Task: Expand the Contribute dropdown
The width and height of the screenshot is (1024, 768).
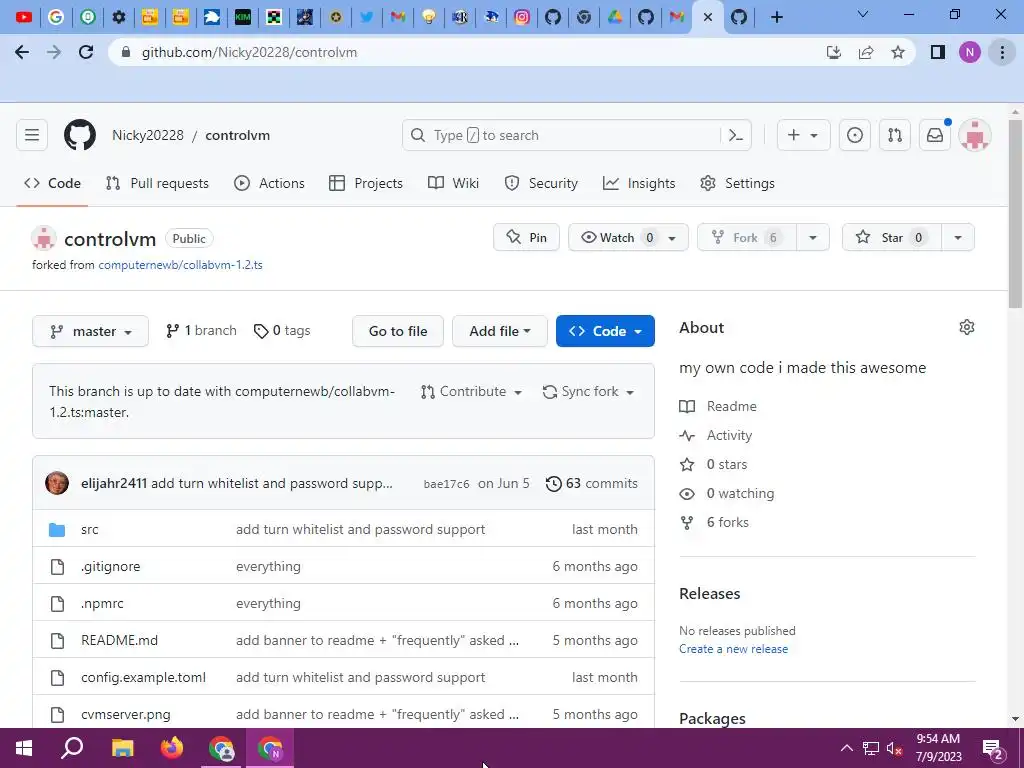Action: coord(472,392)
